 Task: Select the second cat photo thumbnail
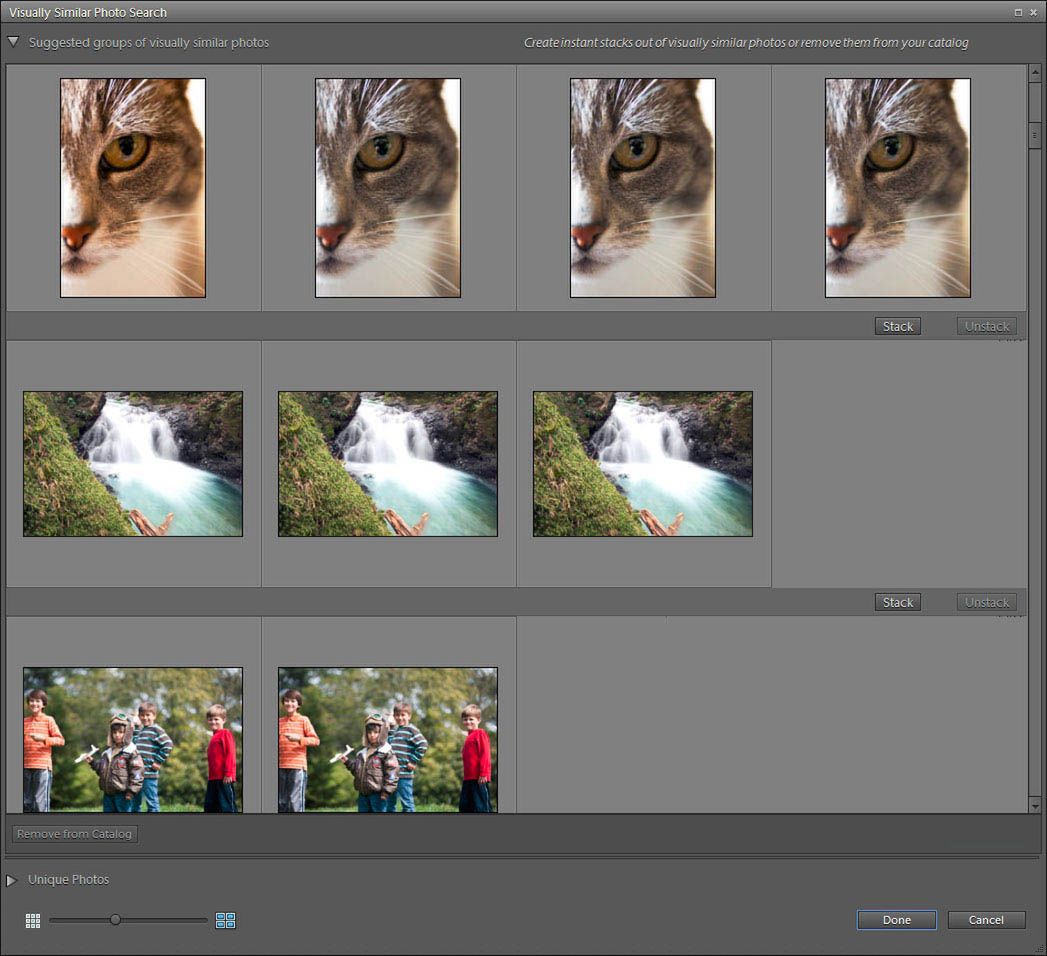pyautogui.click(x=388, y=188)
